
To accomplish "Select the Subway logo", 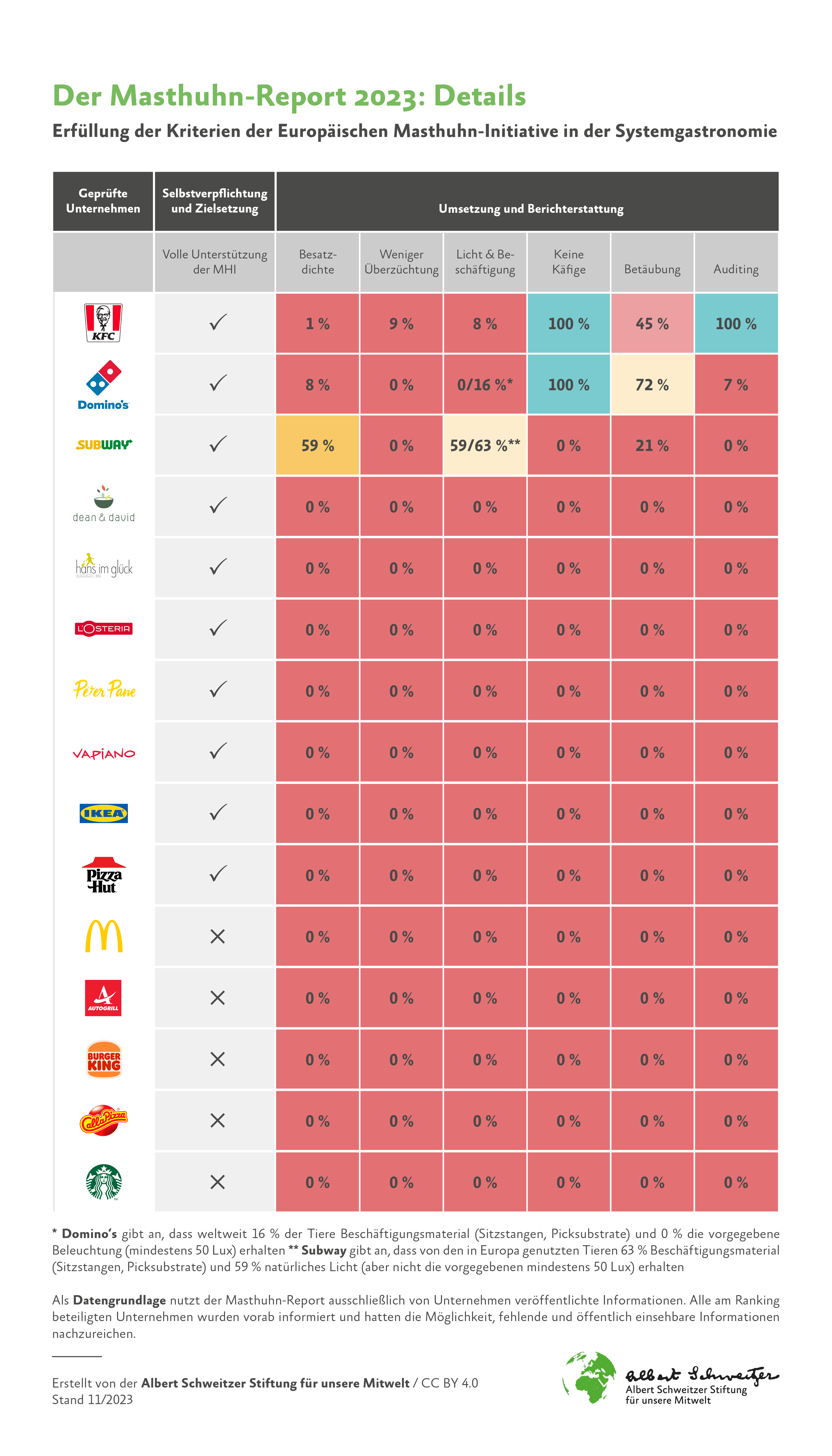I will coord(104,444).
